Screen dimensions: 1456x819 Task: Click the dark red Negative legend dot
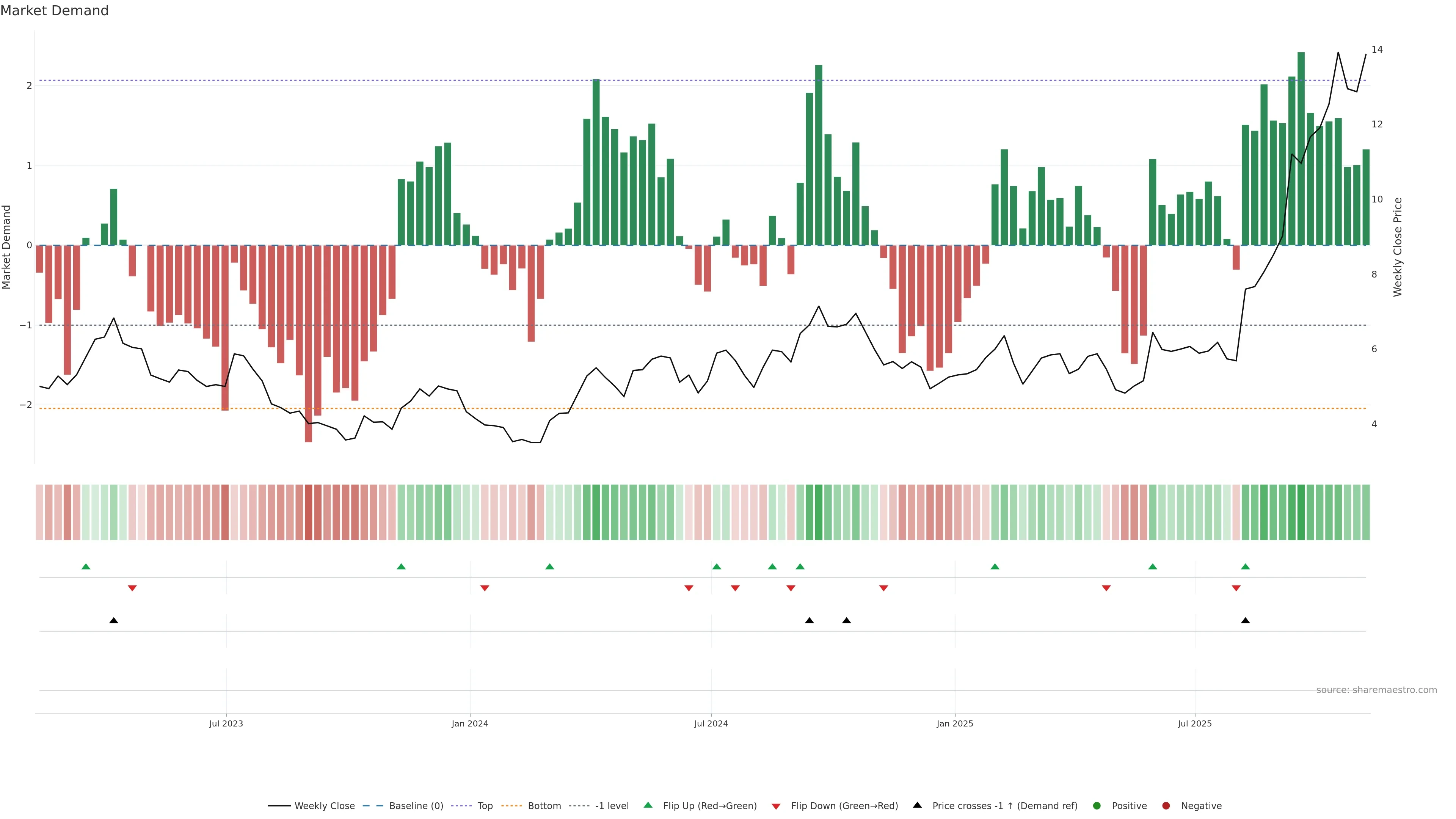click(x=1166, y=805)
